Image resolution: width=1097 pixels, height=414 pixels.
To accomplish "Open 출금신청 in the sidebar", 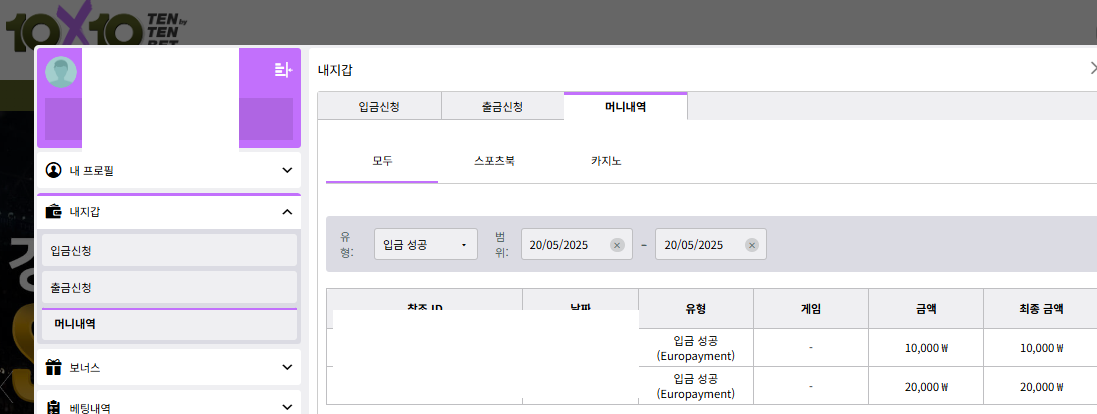I will (167, 288).
